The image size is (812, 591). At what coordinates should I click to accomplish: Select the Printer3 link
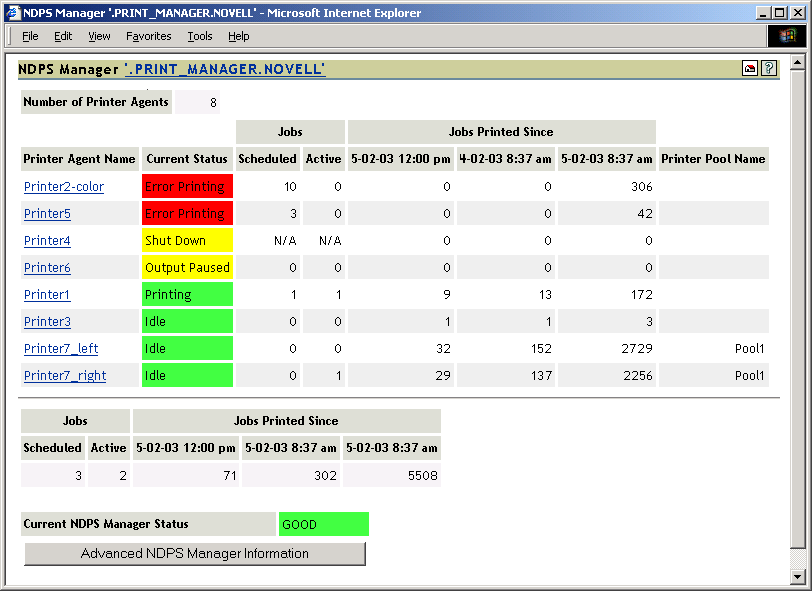click(47, 321)
